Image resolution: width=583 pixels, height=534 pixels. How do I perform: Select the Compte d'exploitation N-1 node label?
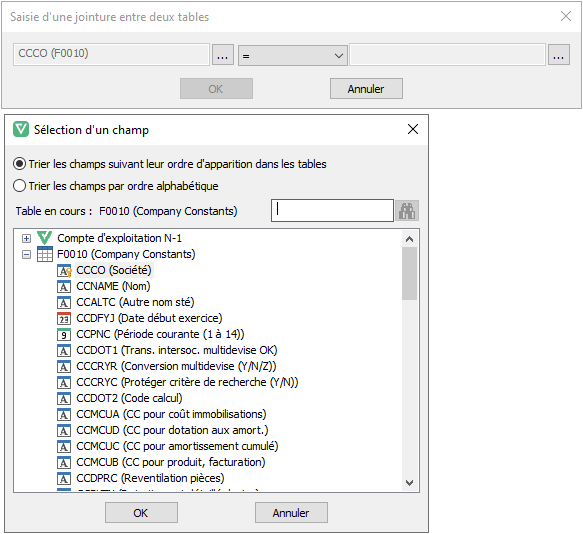119,238
